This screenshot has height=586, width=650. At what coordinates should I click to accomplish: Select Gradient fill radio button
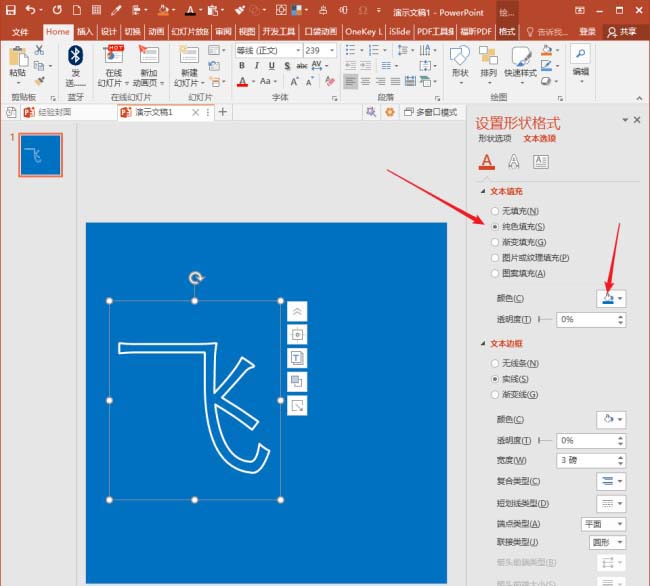pos(495,242)
